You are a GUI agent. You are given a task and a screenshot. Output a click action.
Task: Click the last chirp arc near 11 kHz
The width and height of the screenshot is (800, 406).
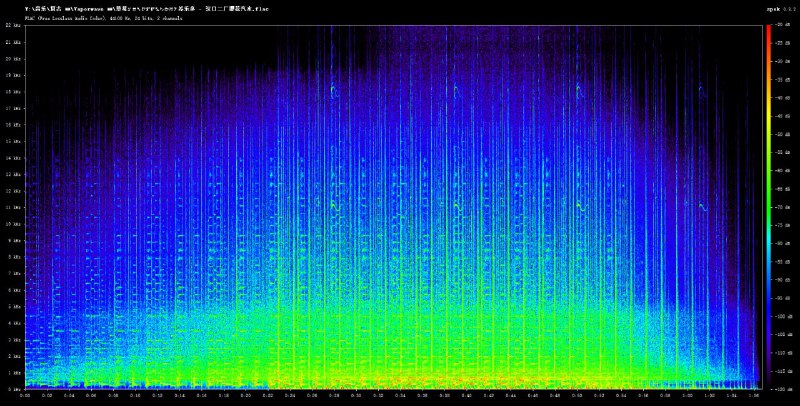point(702,206)
